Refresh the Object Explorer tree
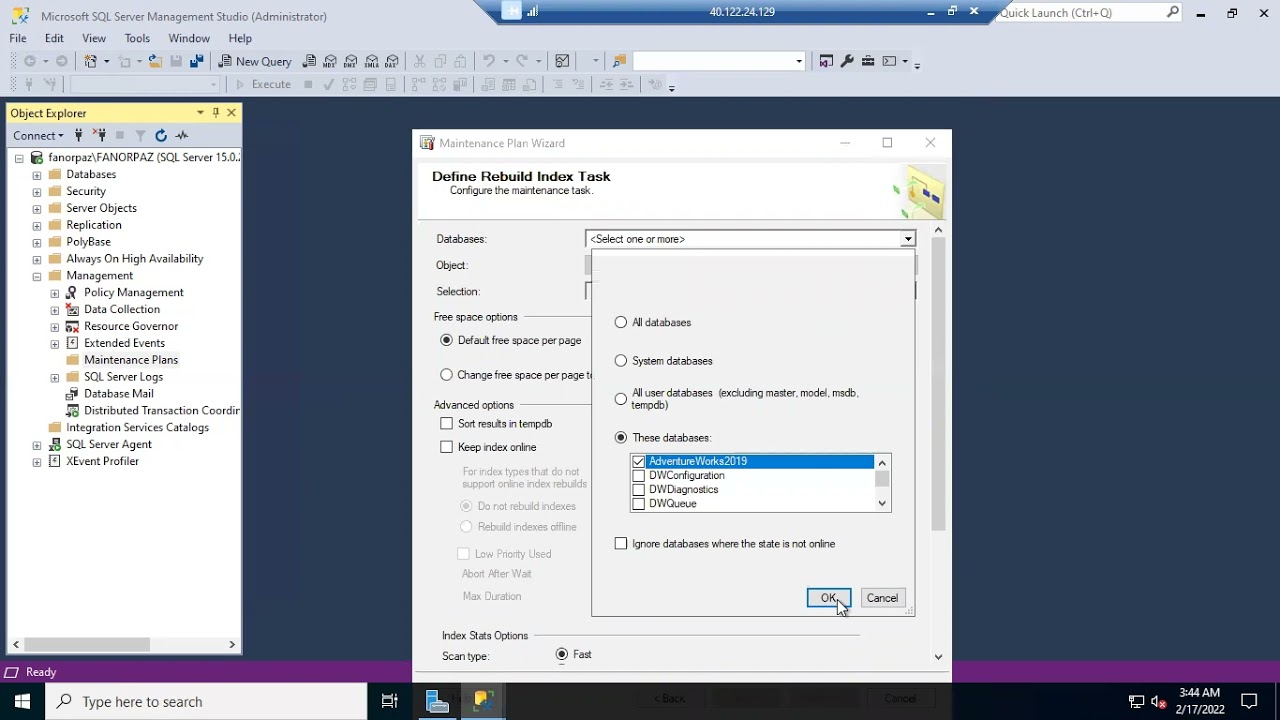 coord(161,135)
